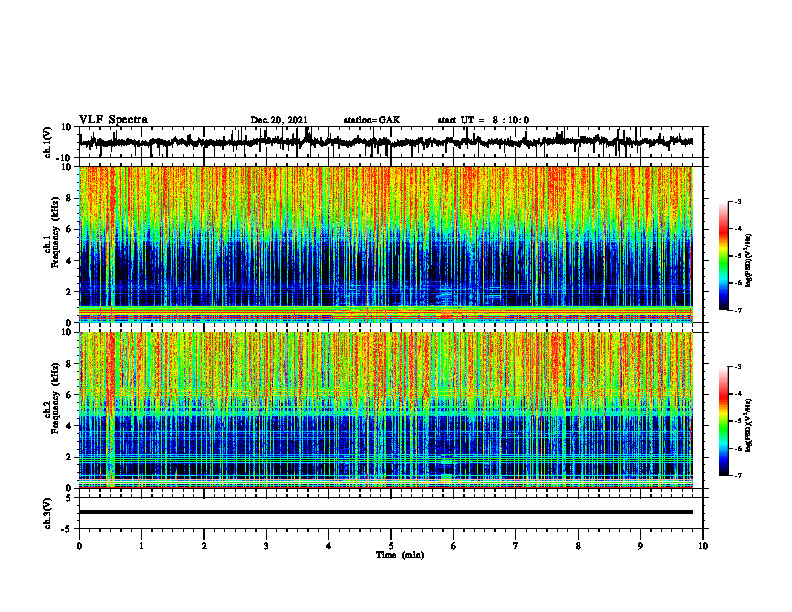This screenshot has width=792, height=612.
Task: Click the ch.1 voltage waveform trace
Action: (386, 142)
